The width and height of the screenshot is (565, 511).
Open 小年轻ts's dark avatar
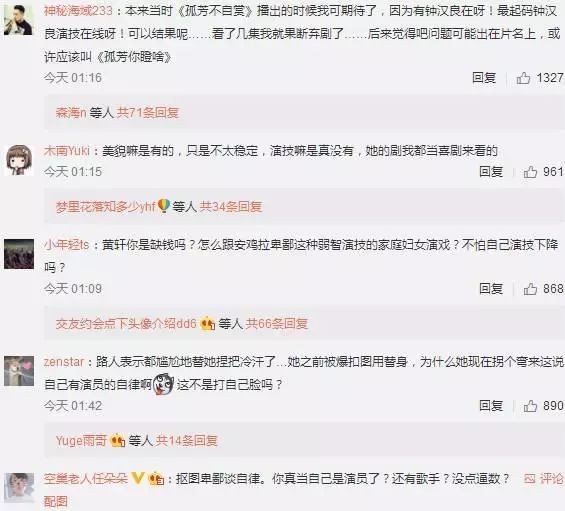[x=19, y=254]
